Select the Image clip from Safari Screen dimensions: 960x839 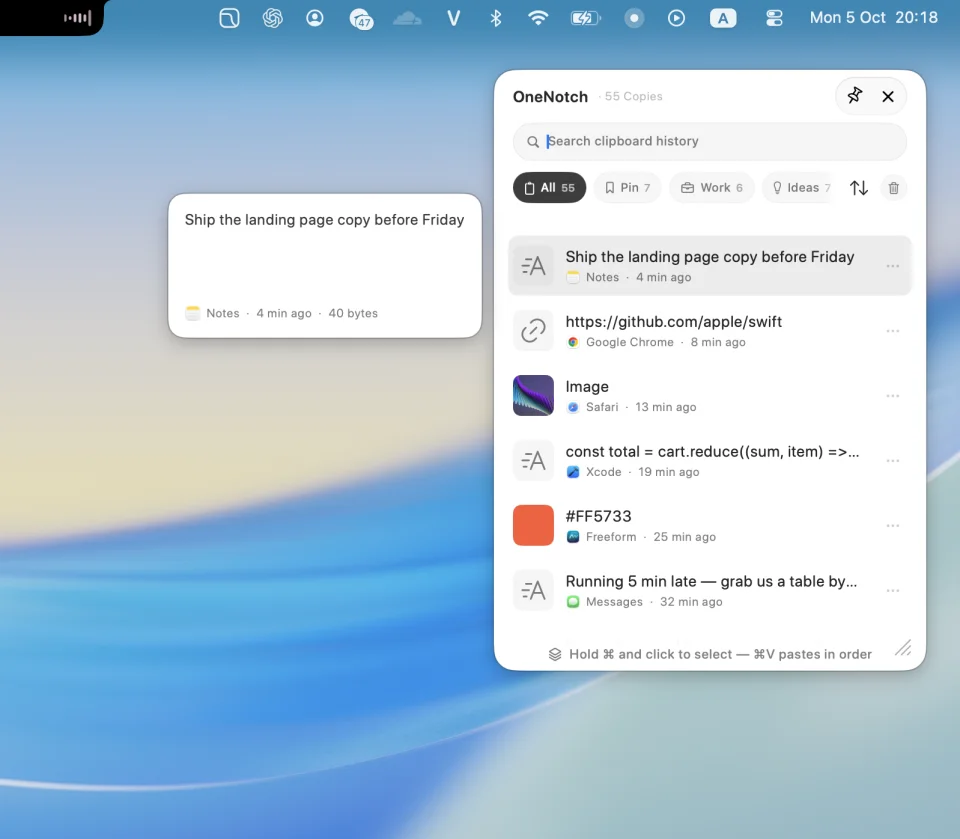pyautogui.click(x=710, y=396)
